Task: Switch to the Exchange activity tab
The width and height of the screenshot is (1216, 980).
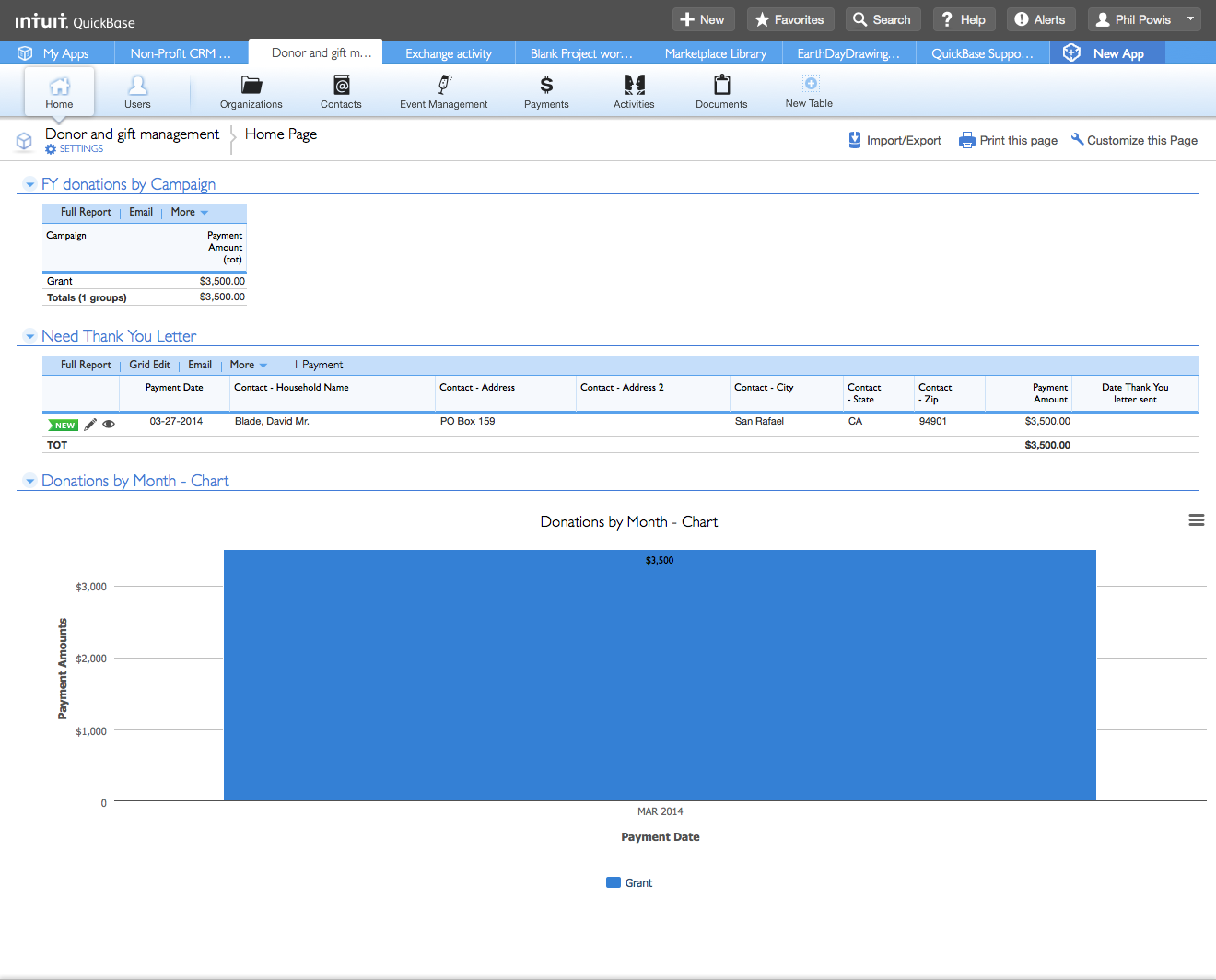Action: [449, 53]
